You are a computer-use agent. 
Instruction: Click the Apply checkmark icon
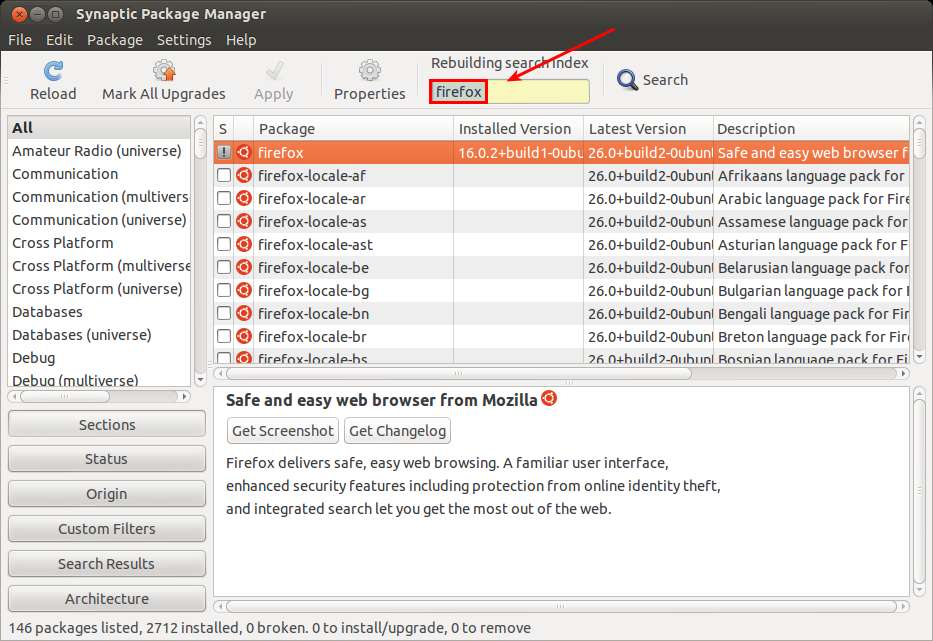point(274,71)
